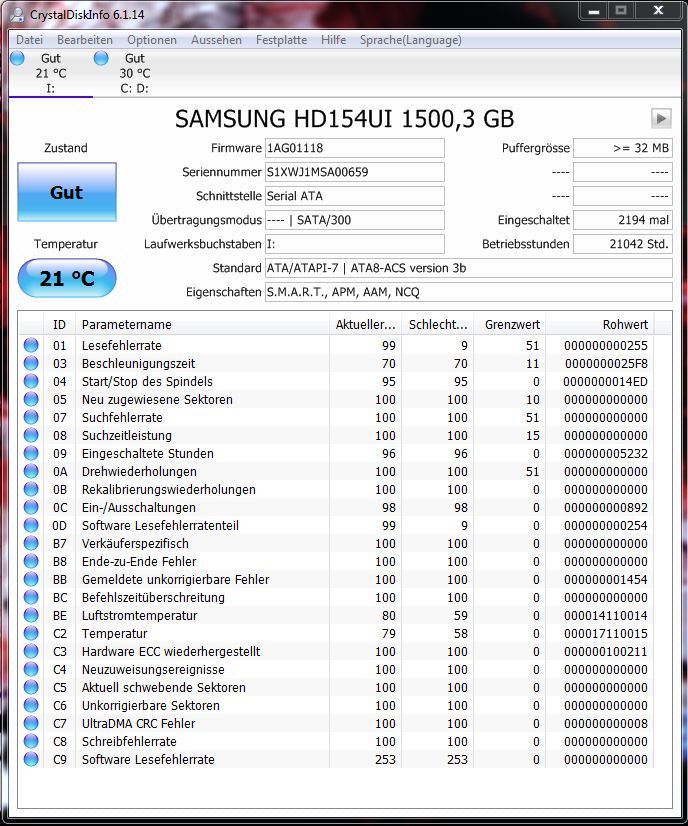Viewport: 688px width, 826px height.
Task: Click the ID column header
Action: click(x=60, y=324)
